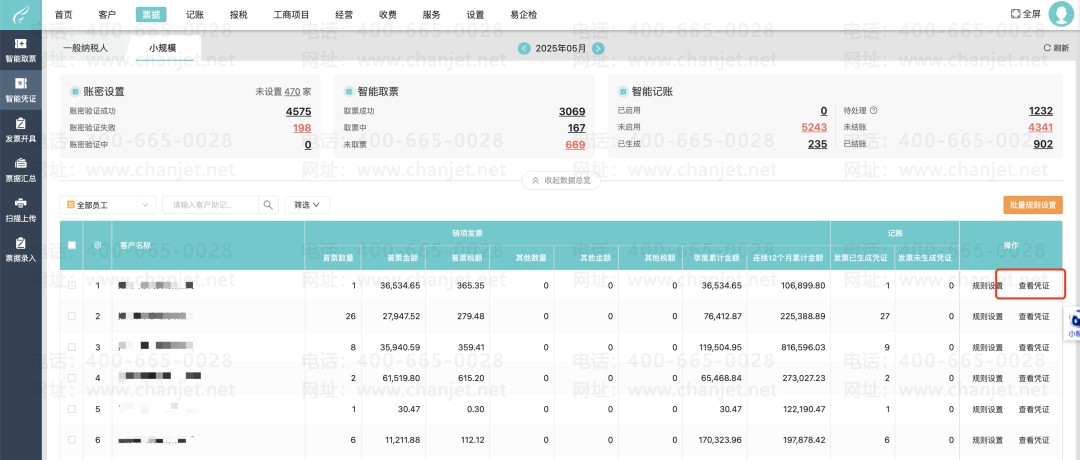Click 查看凭证 for row 4
The height and width of the screenshot is (460, 1080).
point(1034,378)
